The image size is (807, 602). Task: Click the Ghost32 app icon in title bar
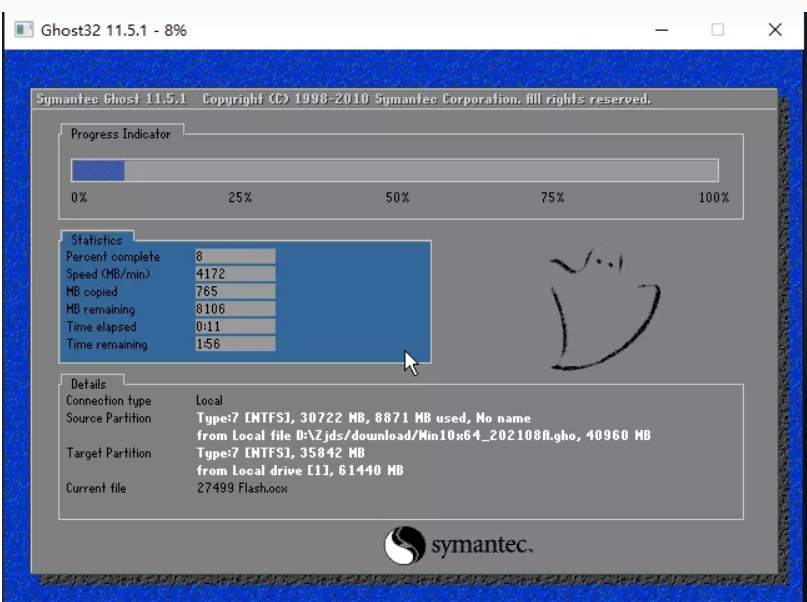point(23,30)
